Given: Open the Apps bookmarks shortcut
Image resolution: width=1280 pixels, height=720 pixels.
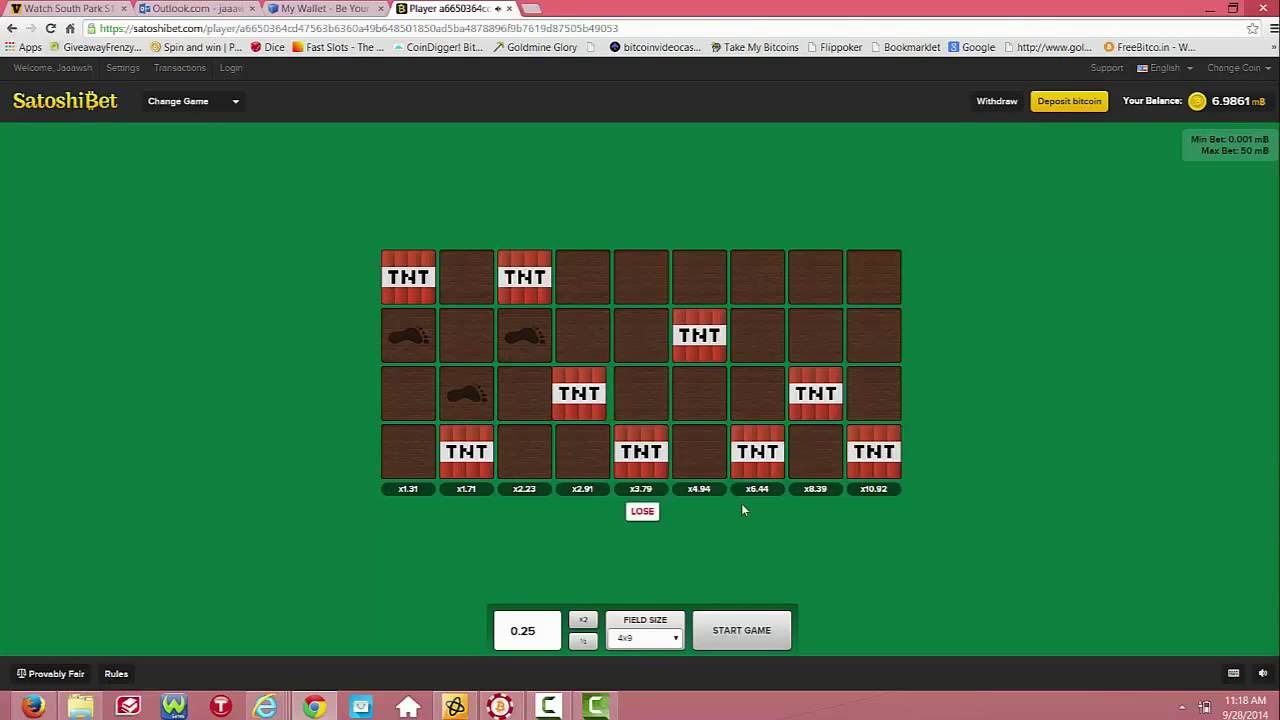Looking at the screenshot, I should click(x=24, y=47).
